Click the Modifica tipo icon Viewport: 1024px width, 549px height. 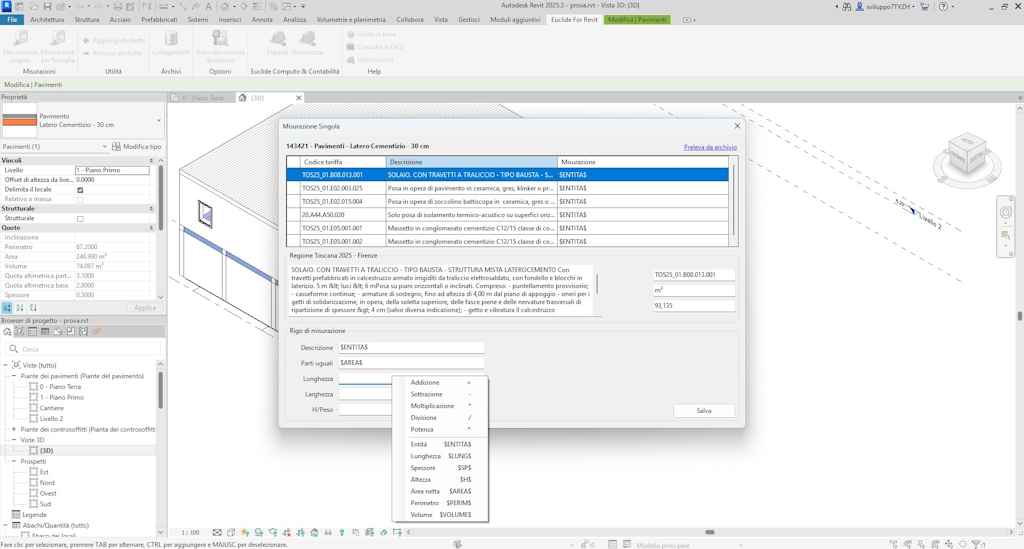tap(117, 147)
